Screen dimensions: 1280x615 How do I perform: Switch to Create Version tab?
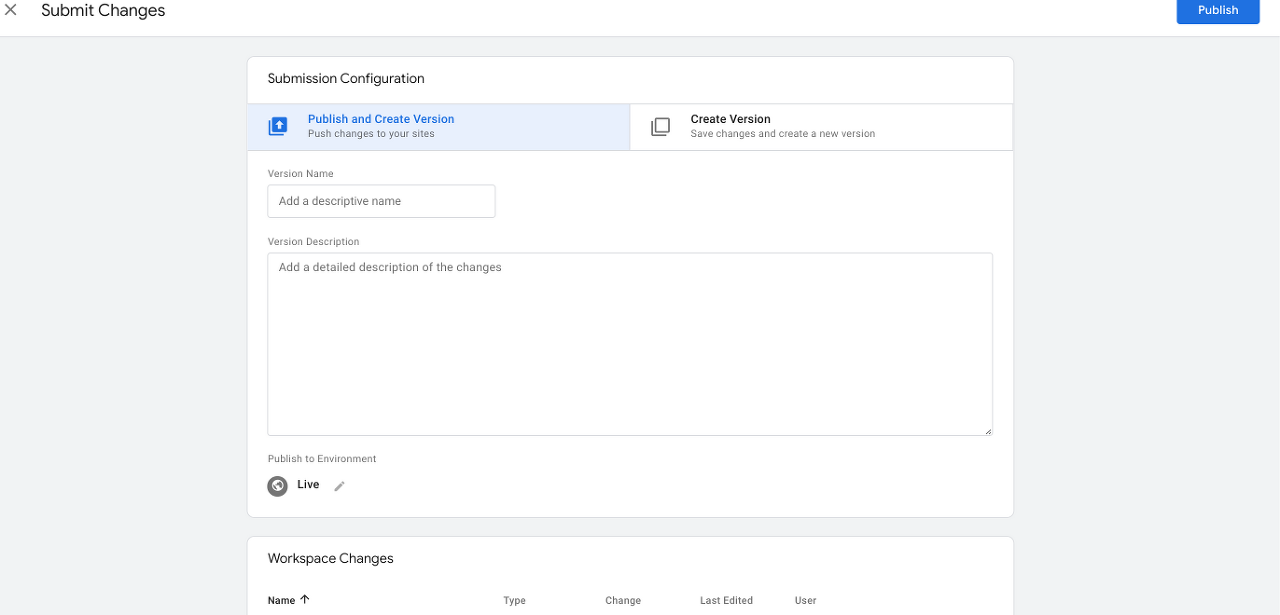pos(821,127)
